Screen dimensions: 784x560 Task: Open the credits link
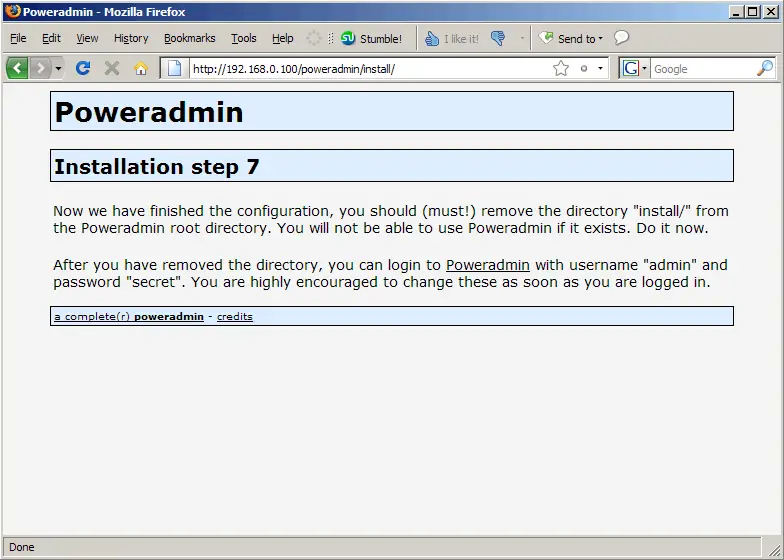coord(234,316)
